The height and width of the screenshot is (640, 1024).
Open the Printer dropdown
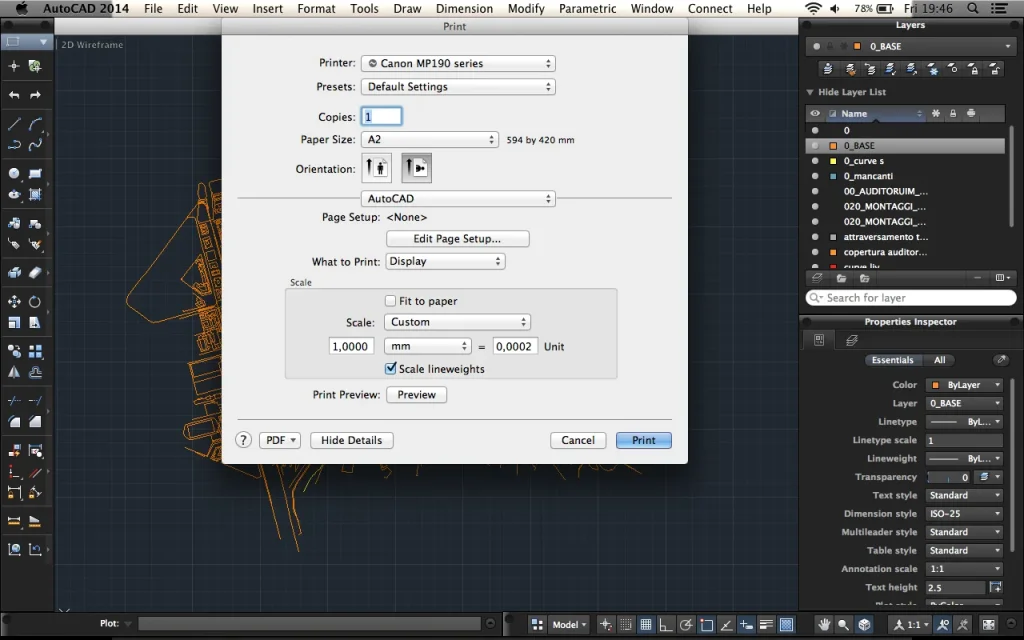pos(458,63)
